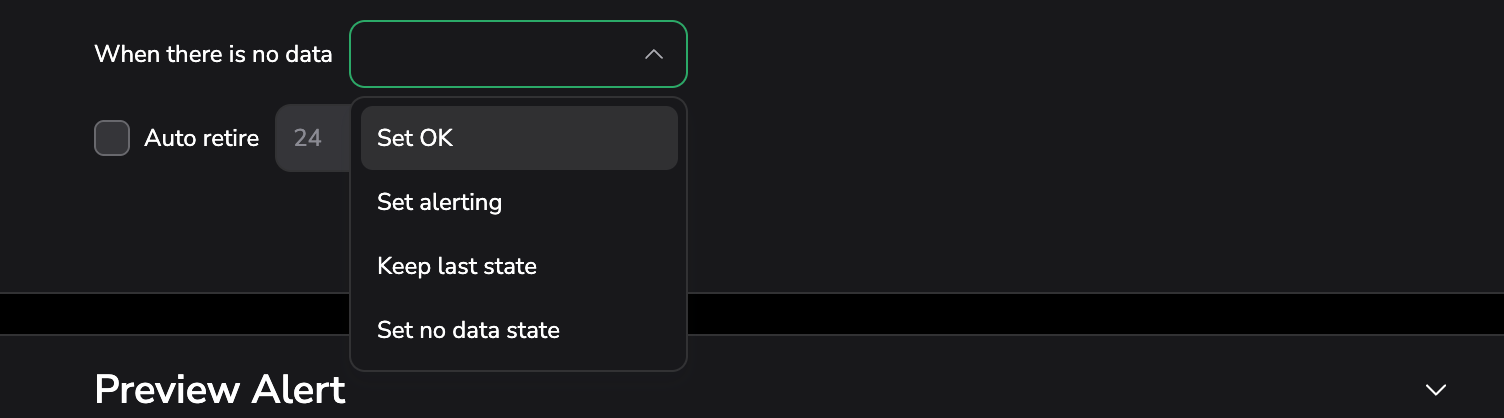Tick the box beside Auto retire
This screenshot has height=418, width=1504.
click(112, 138)
